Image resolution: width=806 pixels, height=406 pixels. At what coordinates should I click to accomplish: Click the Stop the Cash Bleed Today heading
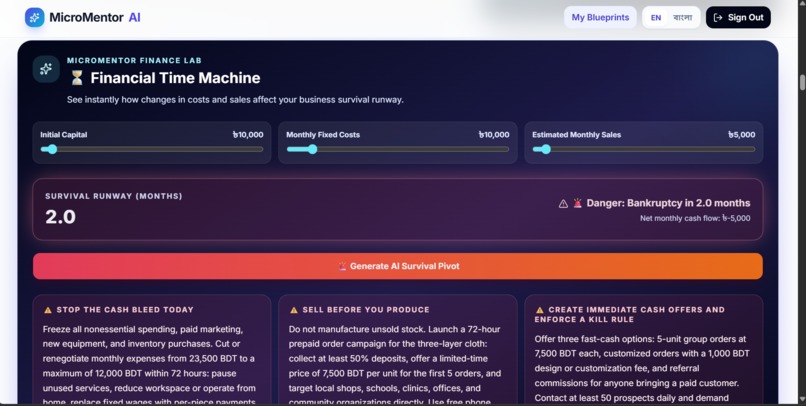(125, 310)
